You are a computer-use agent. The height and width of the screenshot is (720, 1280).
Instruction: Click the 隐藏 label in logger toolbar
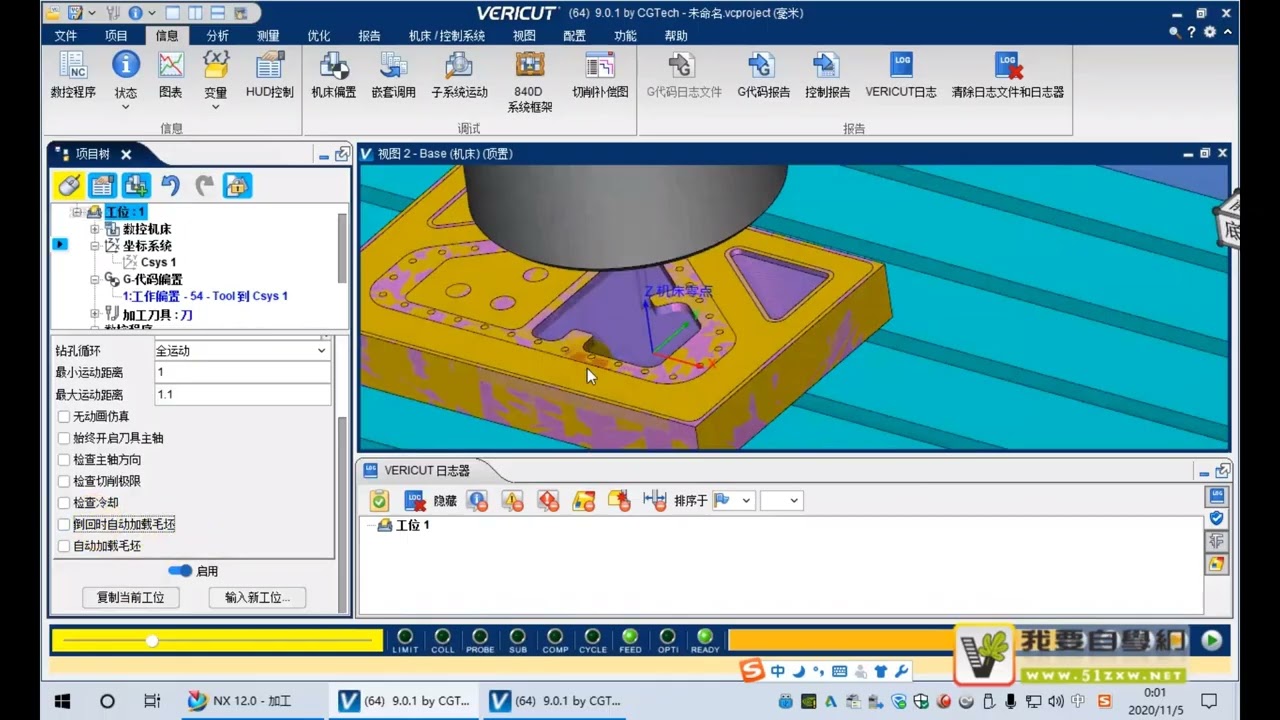pyautogui.click(x=445, y=501)
